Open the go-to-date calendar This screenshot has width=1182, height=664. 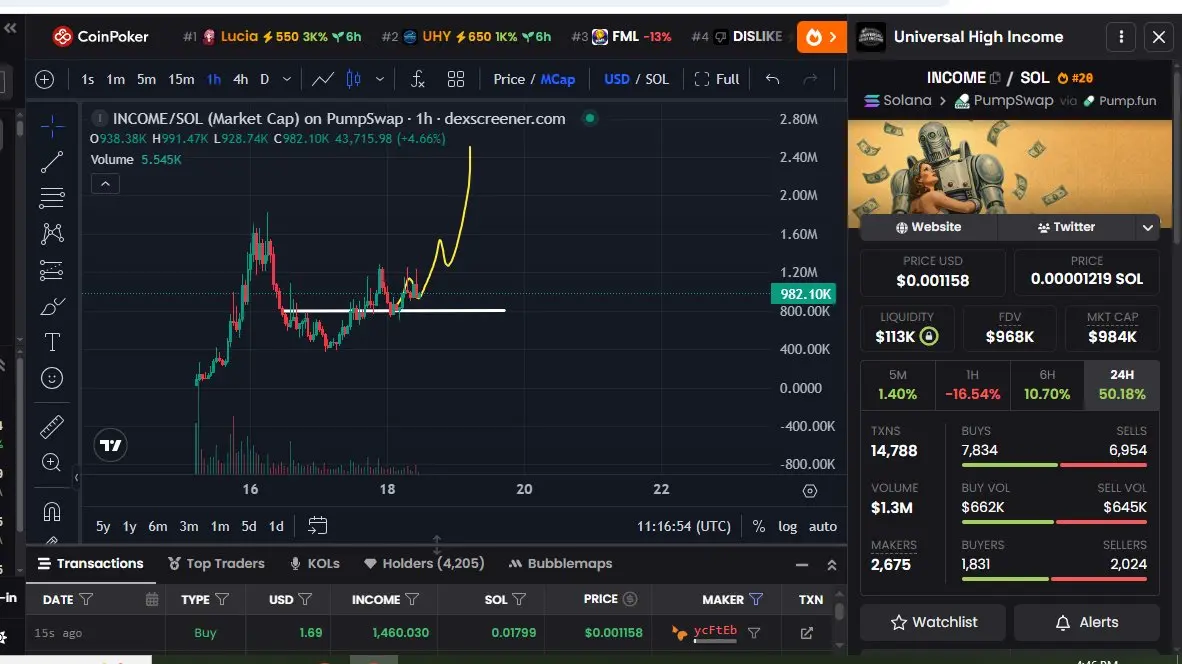[x=317, y=526]
